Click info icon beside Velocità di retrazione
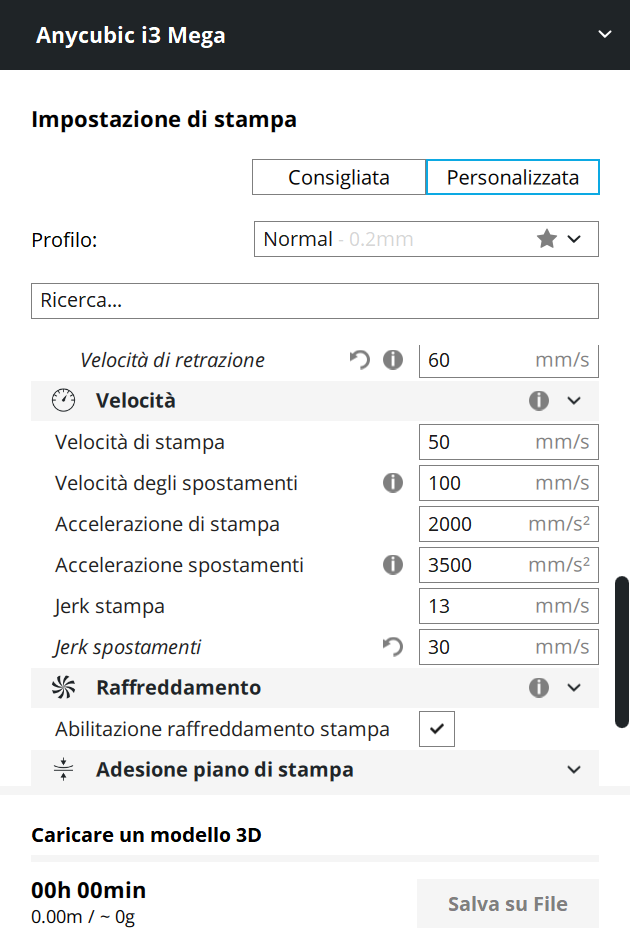630x945 pixels. (393, 360)
